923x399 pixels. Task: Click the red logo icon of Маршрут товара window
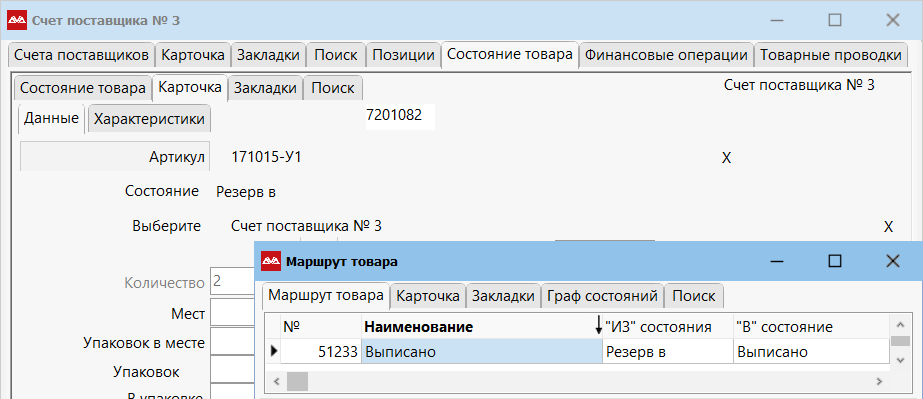pos(270,261)
